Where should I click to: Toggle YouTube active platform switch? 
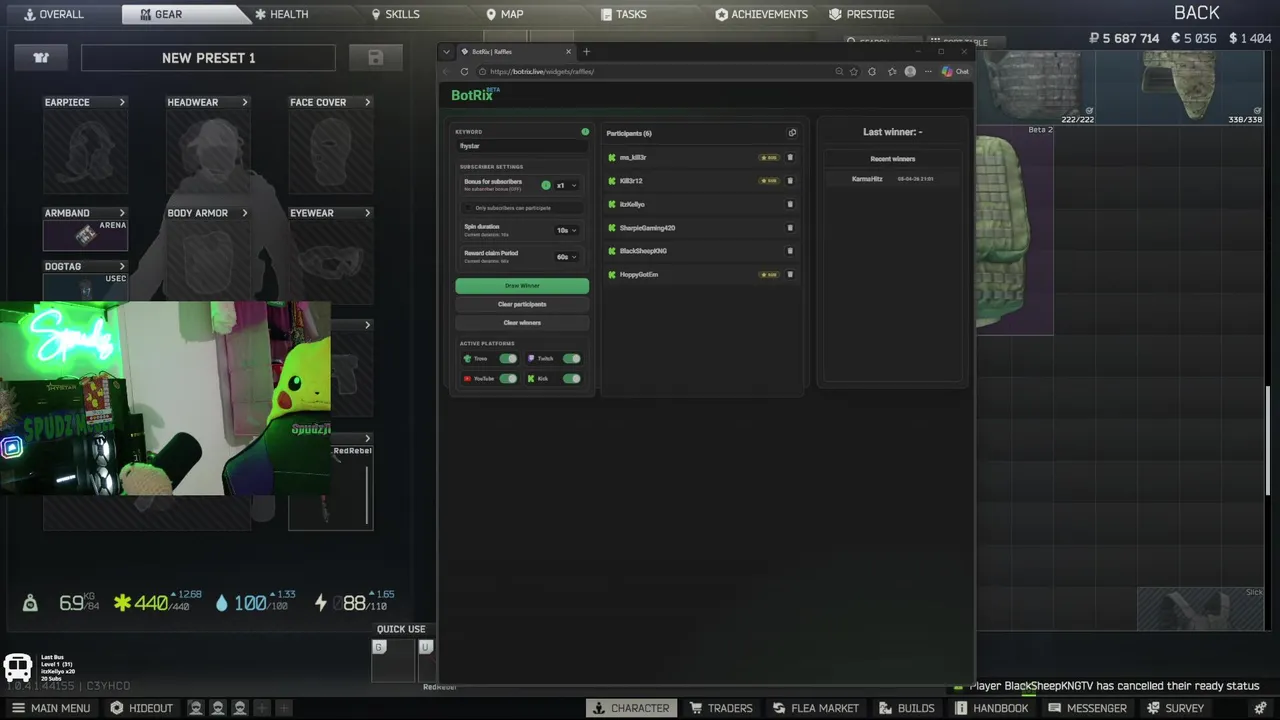point(508,378)
